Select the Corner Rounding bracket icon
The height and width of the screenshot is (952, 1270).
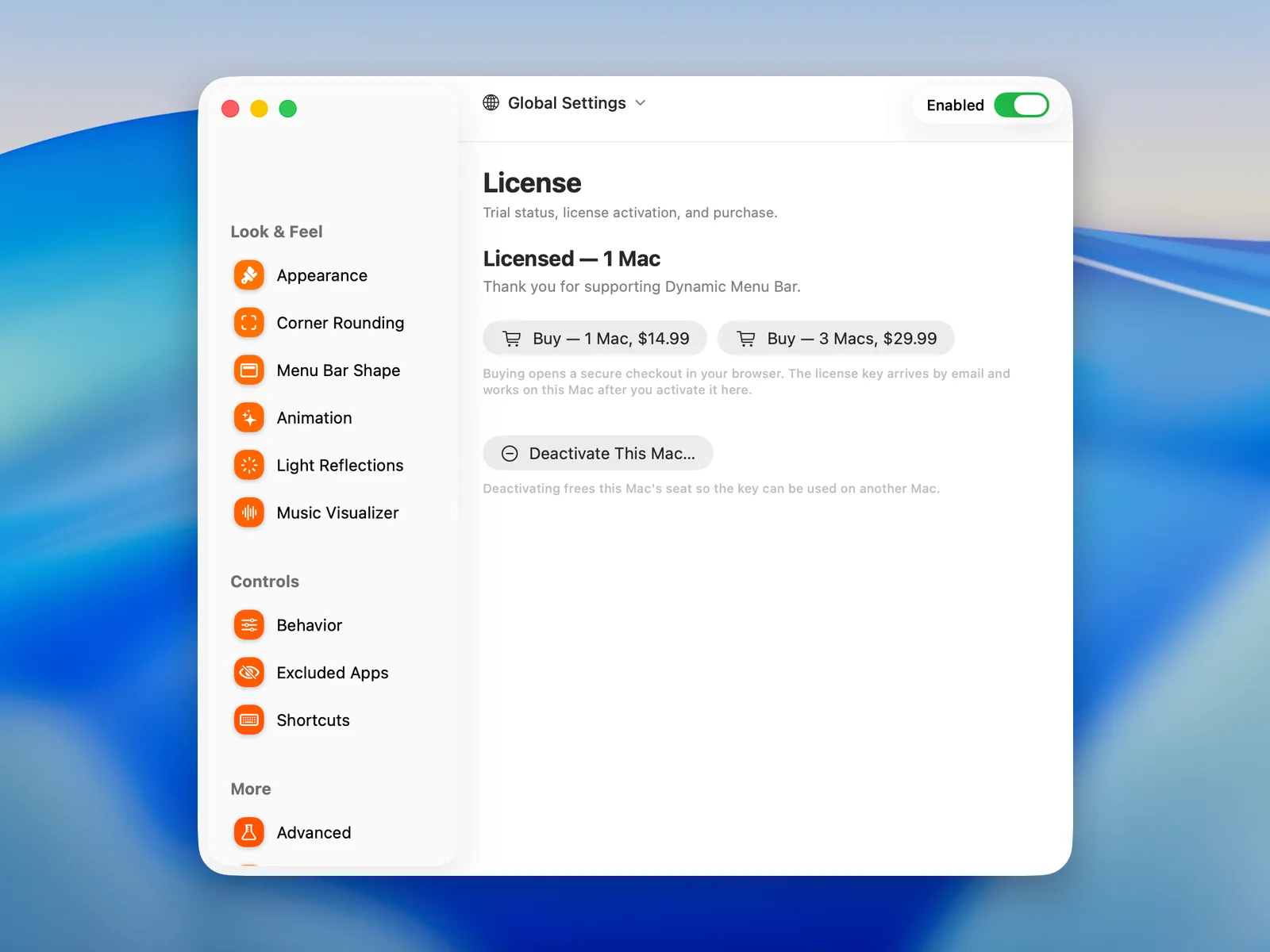[x=249, y=323]
